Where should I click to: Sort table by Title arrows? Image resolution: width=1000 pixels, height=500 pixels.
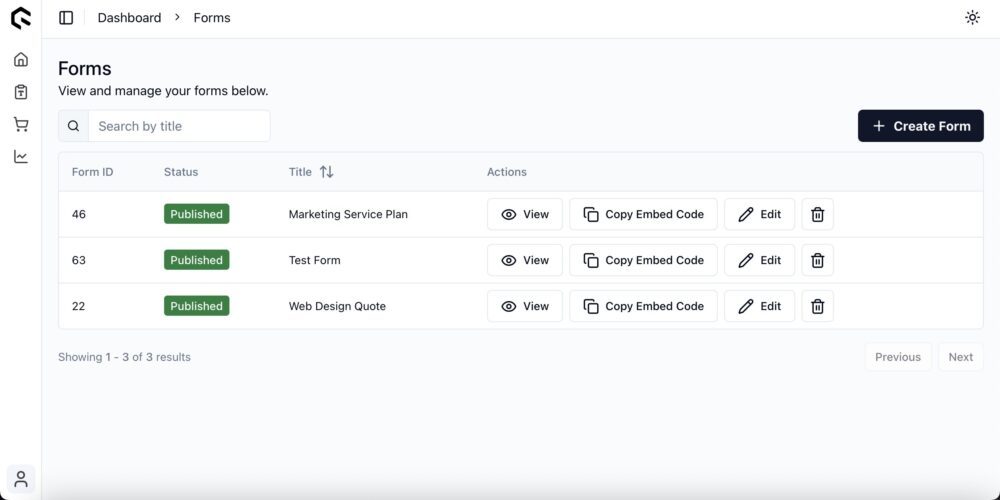click(x=327, y=172)
